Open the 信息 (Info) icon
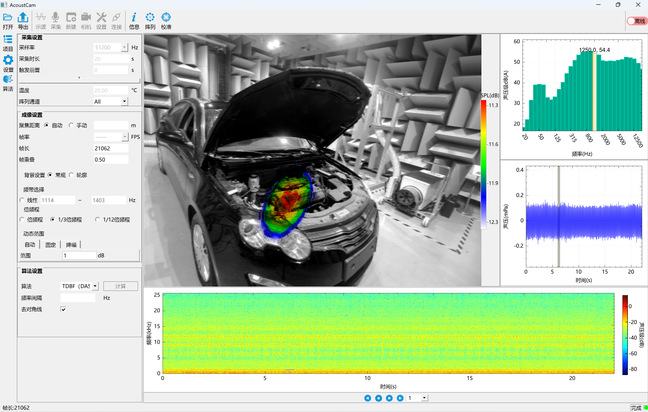 coord(134,18)
